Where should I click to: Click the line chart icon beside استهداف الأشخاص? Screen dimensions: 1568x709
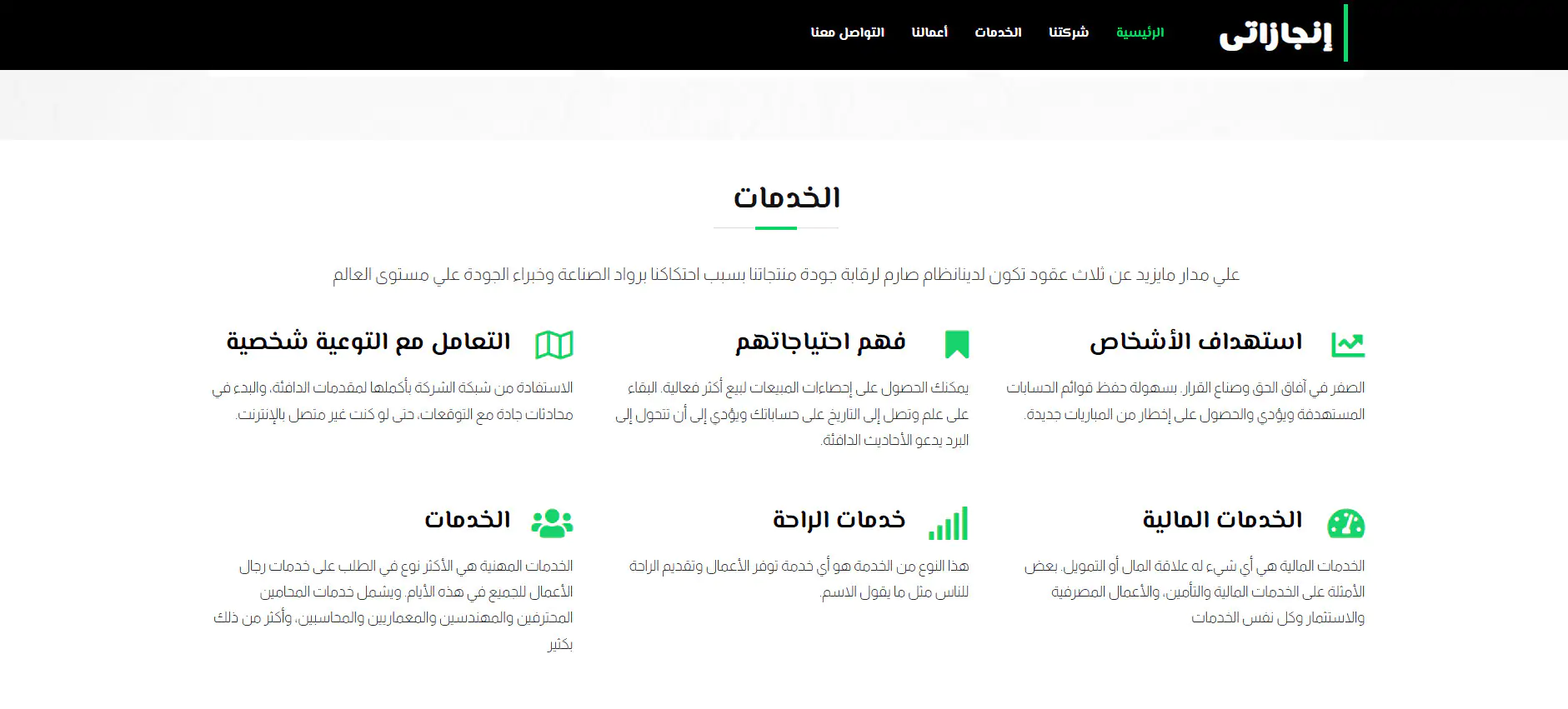pyautogui.click(x=1347, y=344)
